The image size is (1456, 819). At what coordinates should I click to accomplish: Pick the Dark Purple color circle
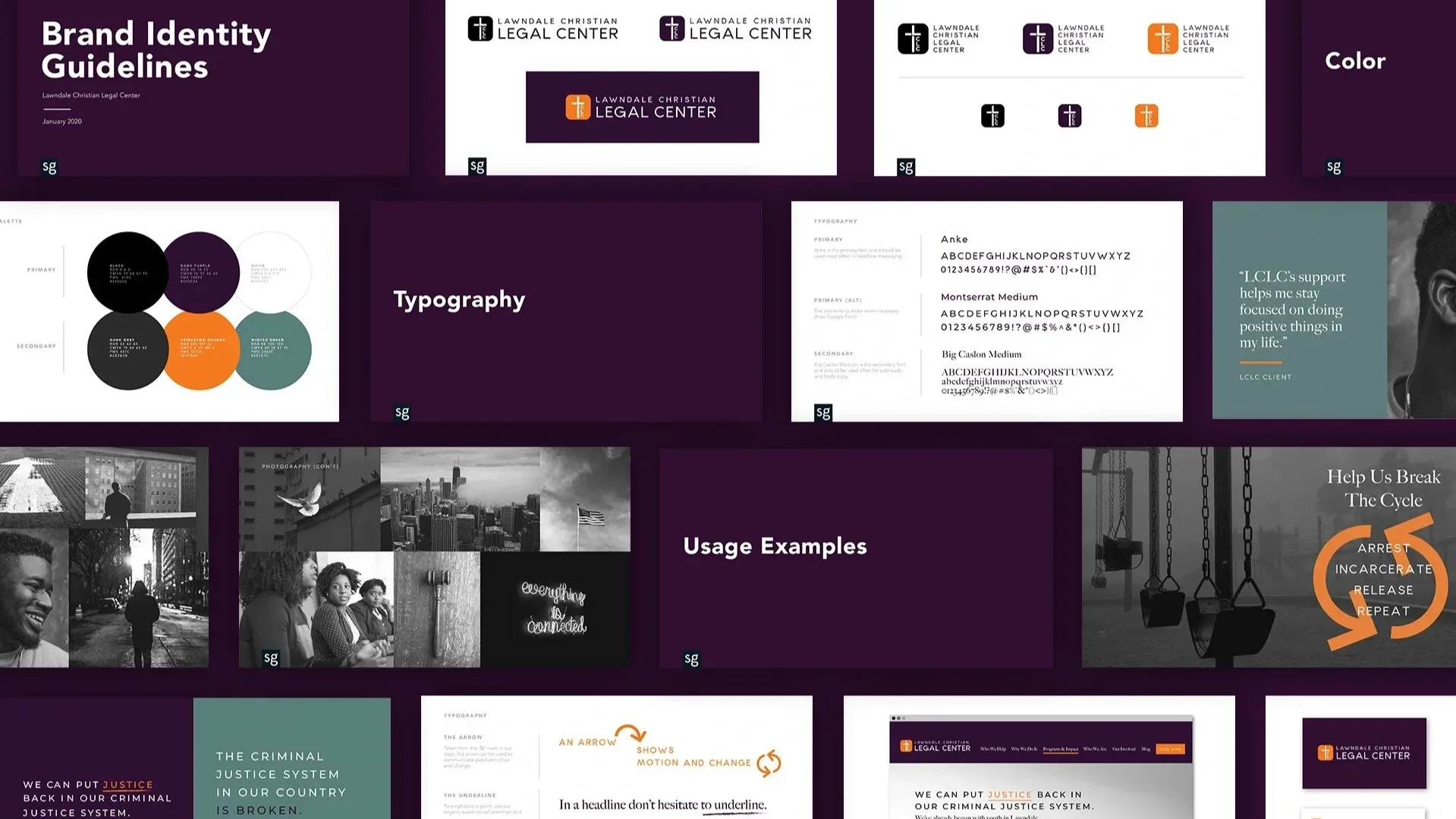click(x=200, y=272)
